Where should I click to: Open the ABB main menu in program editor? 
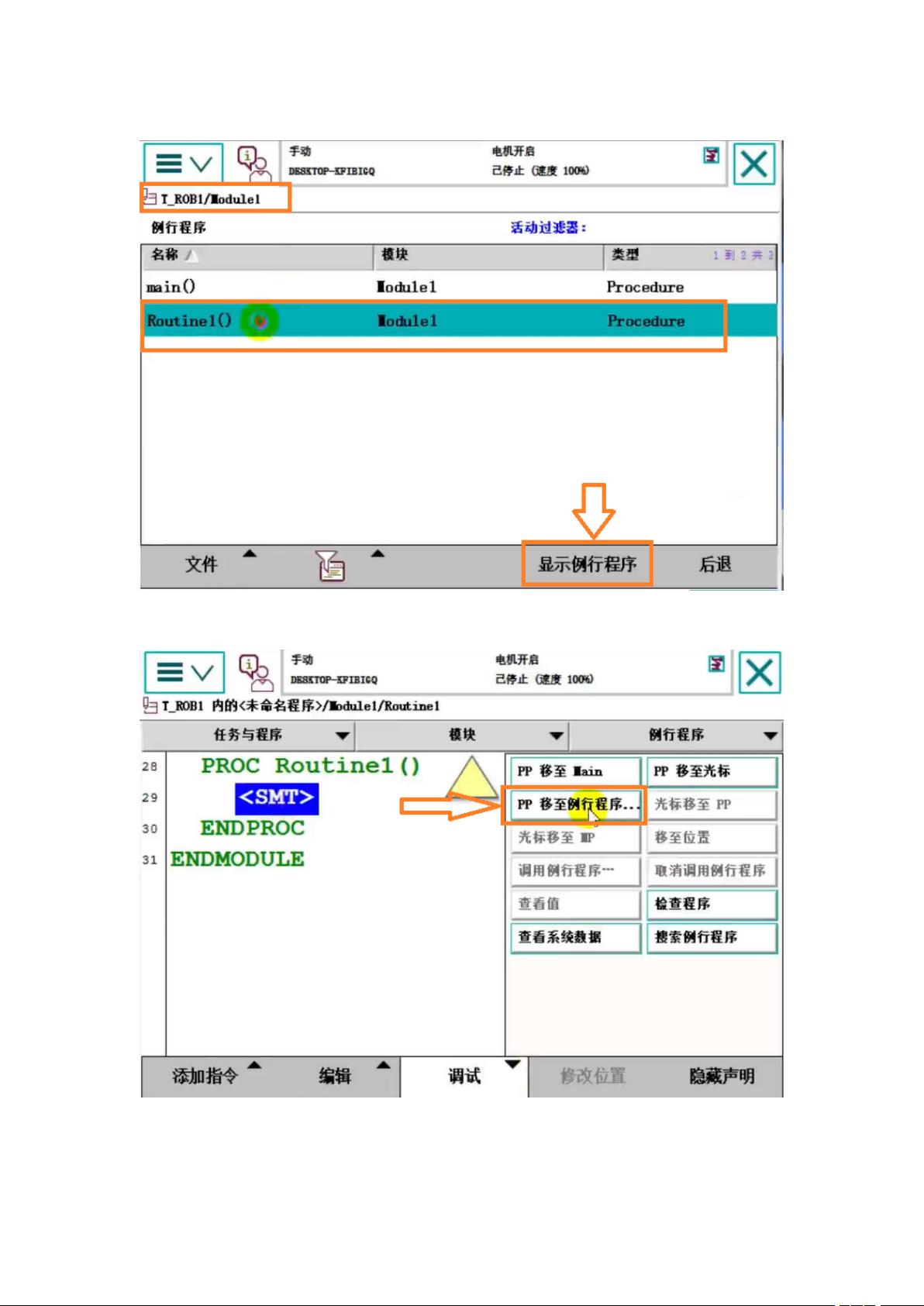[184, 672]
